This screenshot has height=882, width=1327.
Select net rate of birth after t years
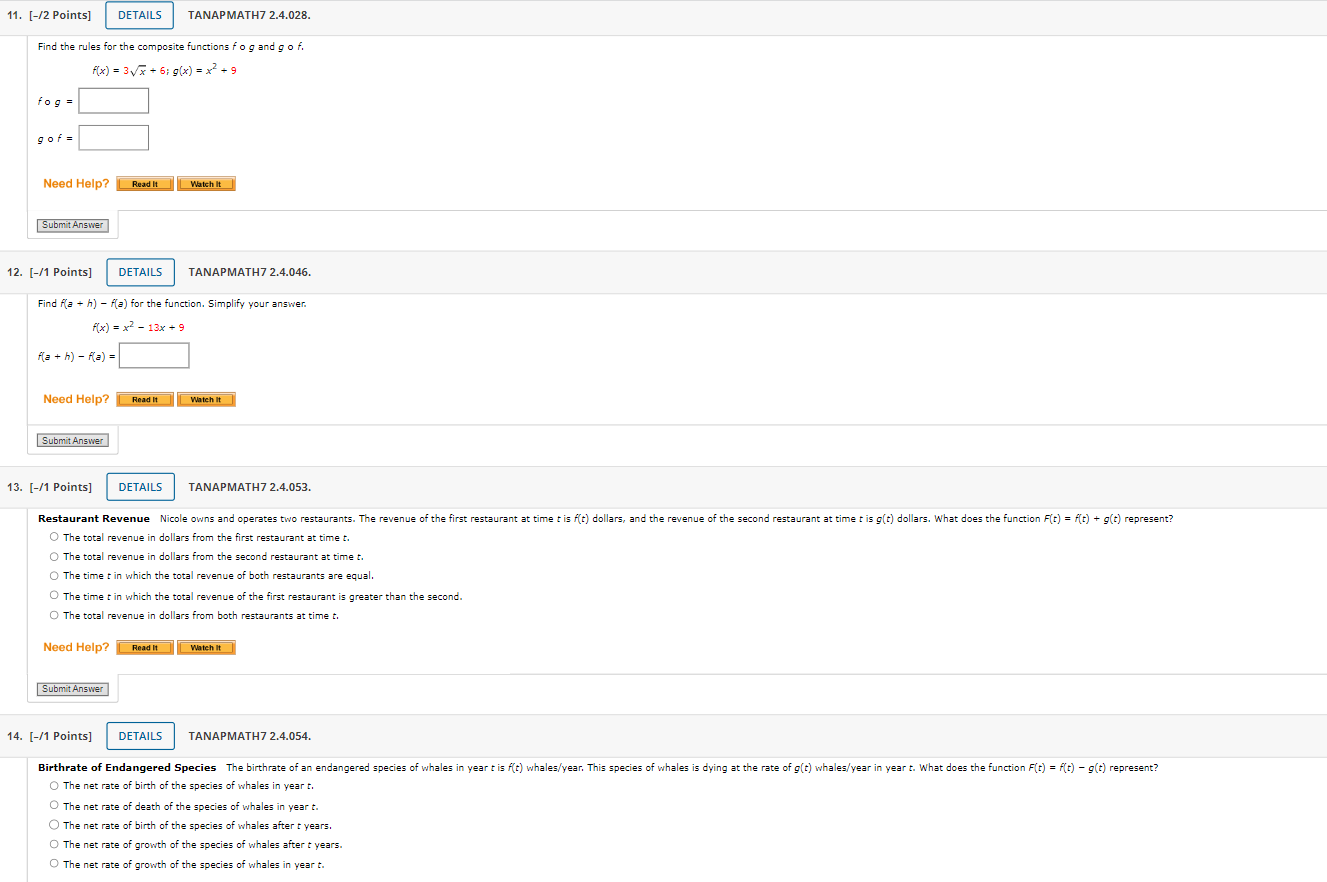click(x=54, y=826)
